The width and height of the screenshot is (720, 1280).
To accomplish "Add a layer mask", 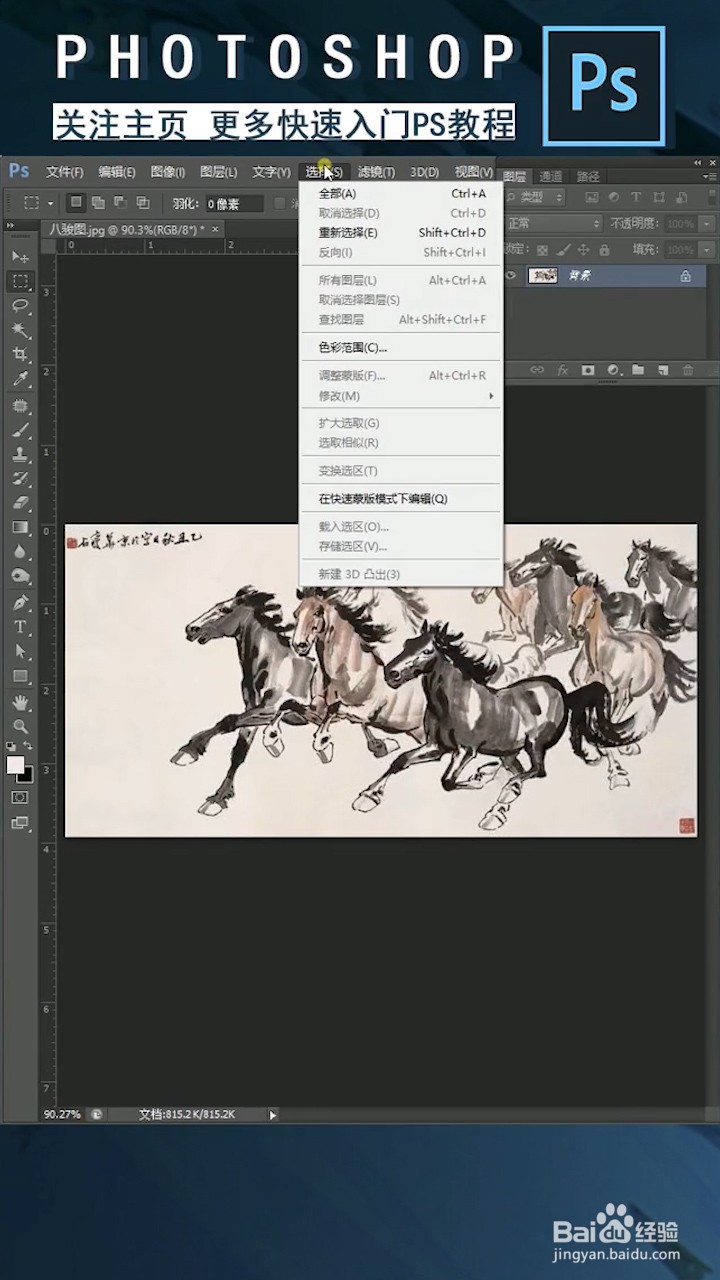I will point(588,370).
